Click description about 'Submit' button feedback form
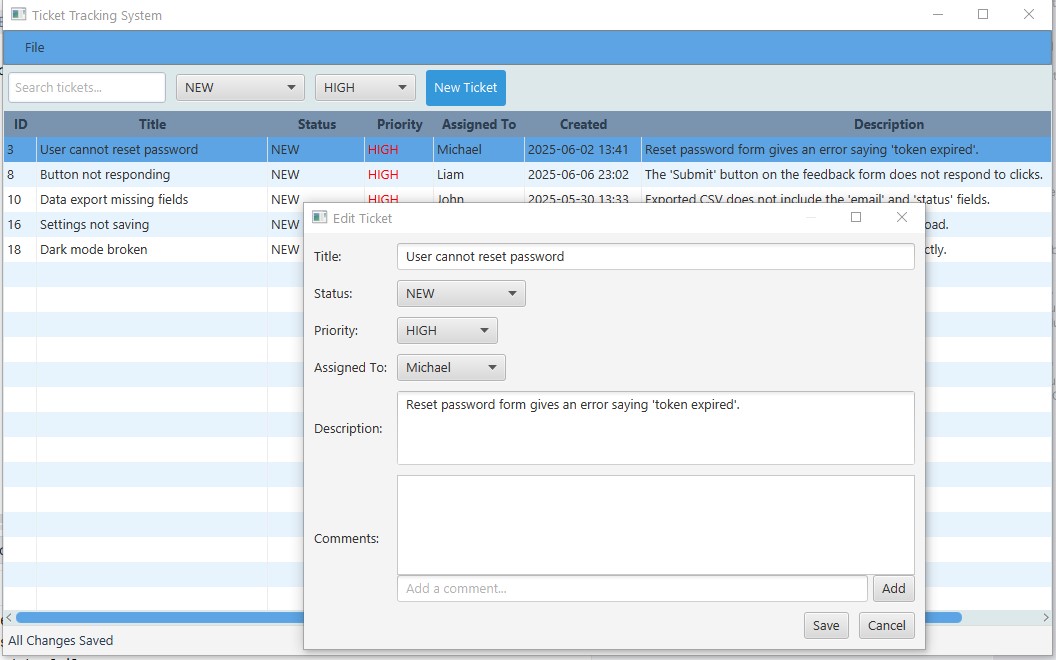The image size is (1056, 660). point(844,174)
